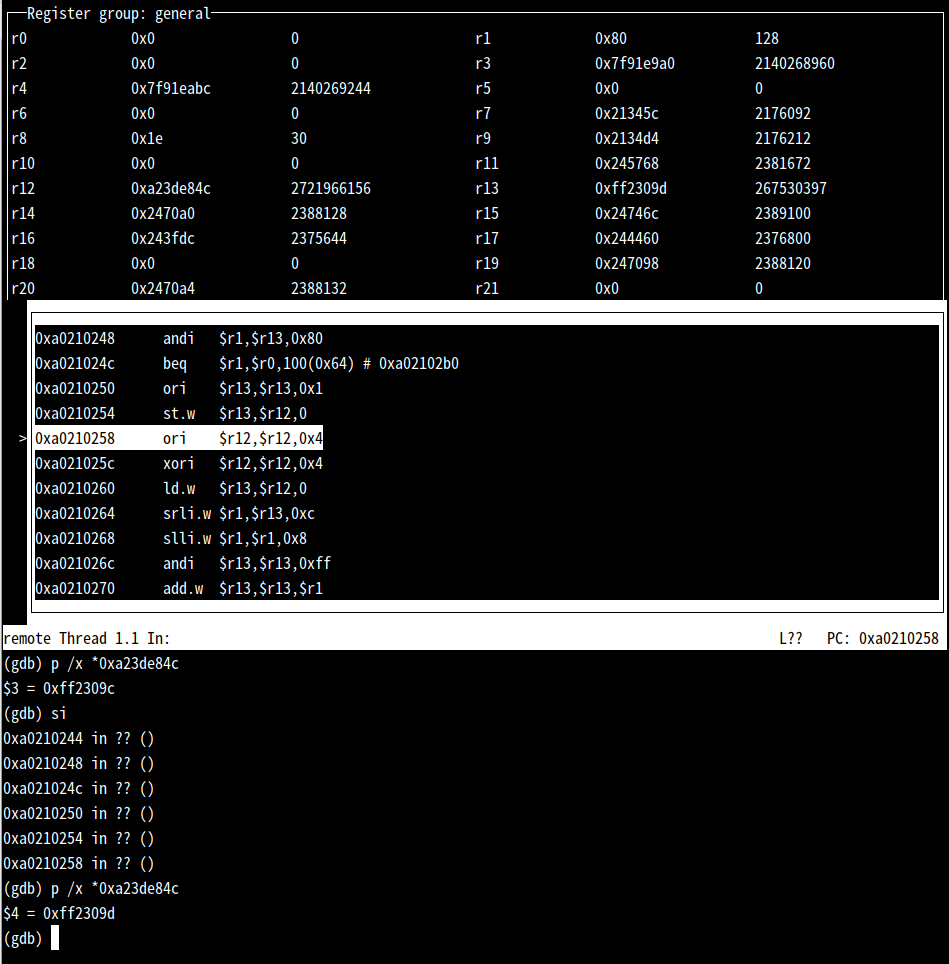Screen dimensions: 949x964
Task: Click the $4 = 0xff2309d output line
Action: (x=59, y=913)
